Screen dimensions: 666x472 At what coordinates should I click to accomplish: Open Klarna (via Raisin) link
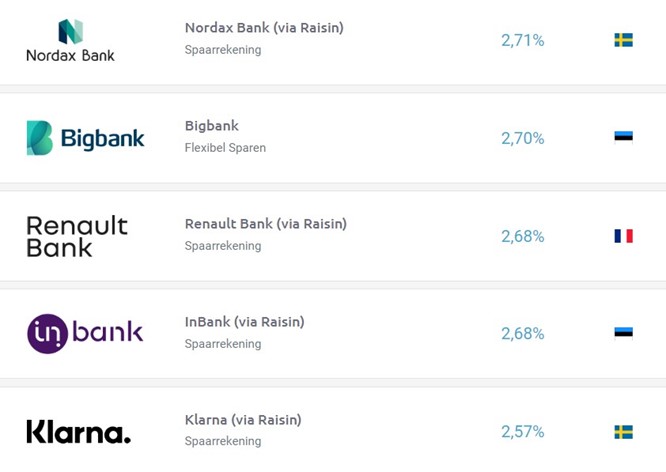(x=243, y=420)
